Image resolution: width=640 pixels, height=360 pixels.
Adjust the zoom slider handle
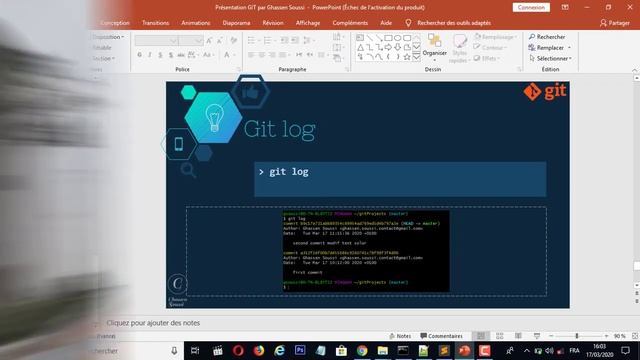[x=577, y=336]
